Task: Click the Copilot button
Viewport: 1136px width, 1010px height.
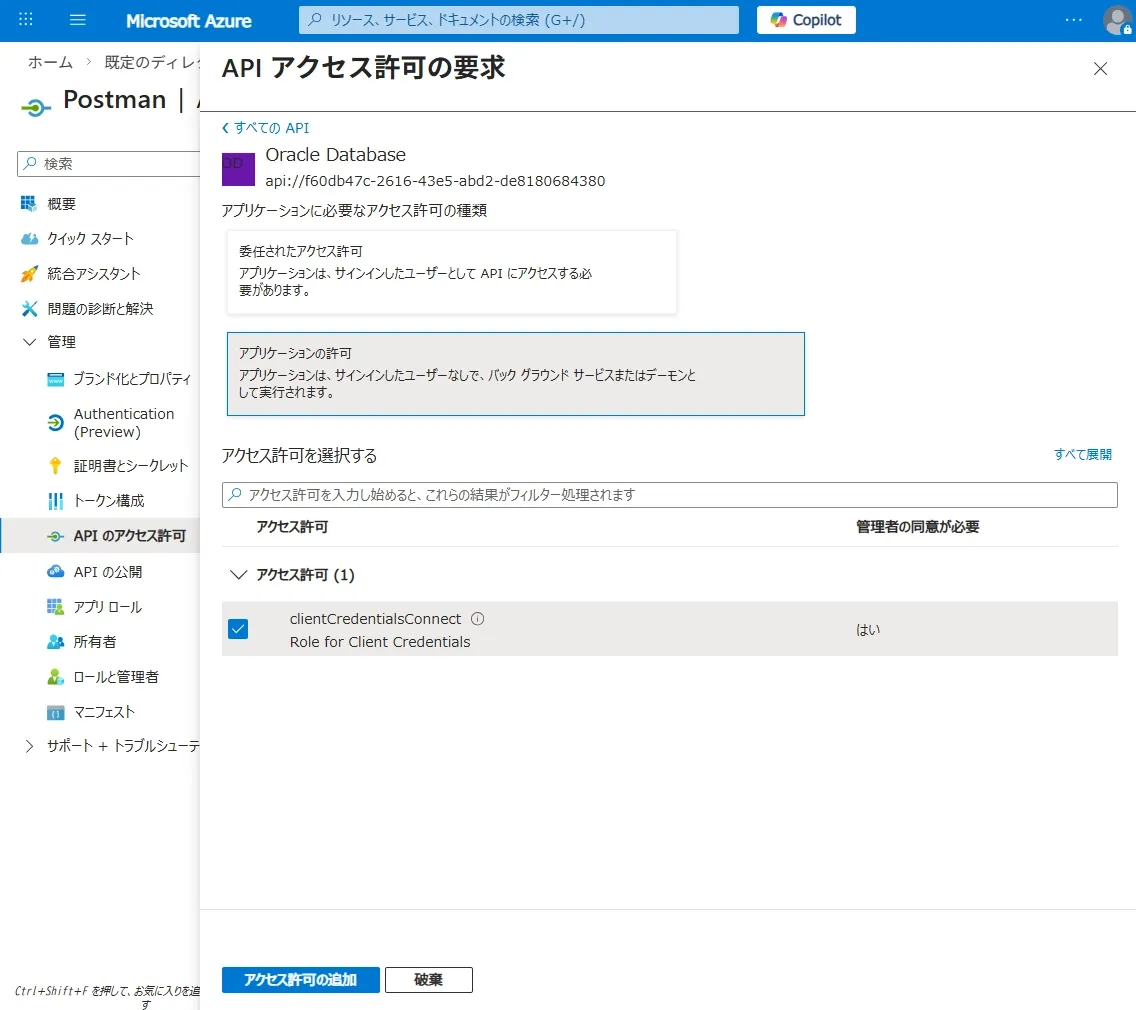Action: pos(806,20)
